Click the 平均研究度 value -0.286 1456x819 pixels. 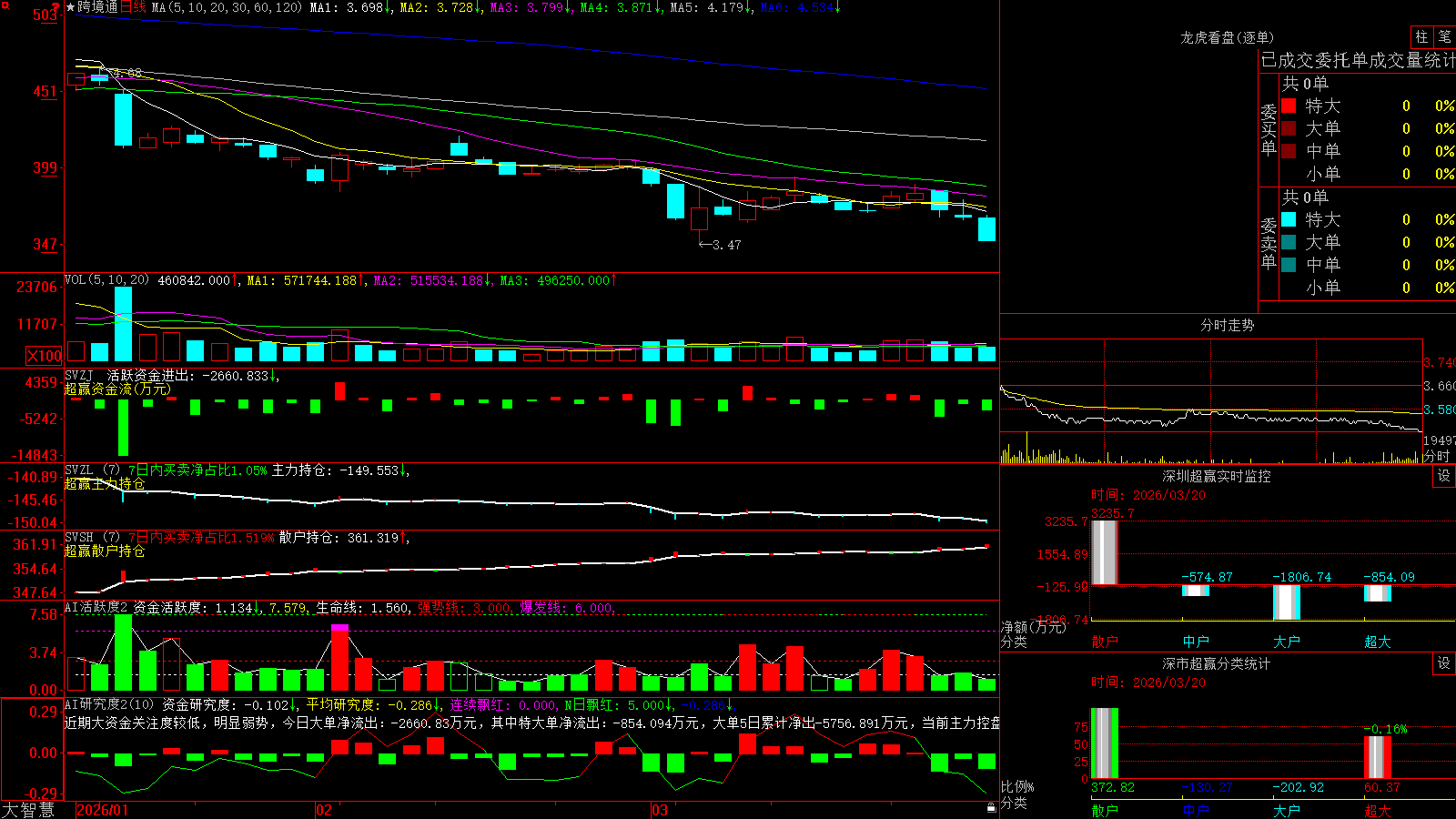[x=409, y=704]
